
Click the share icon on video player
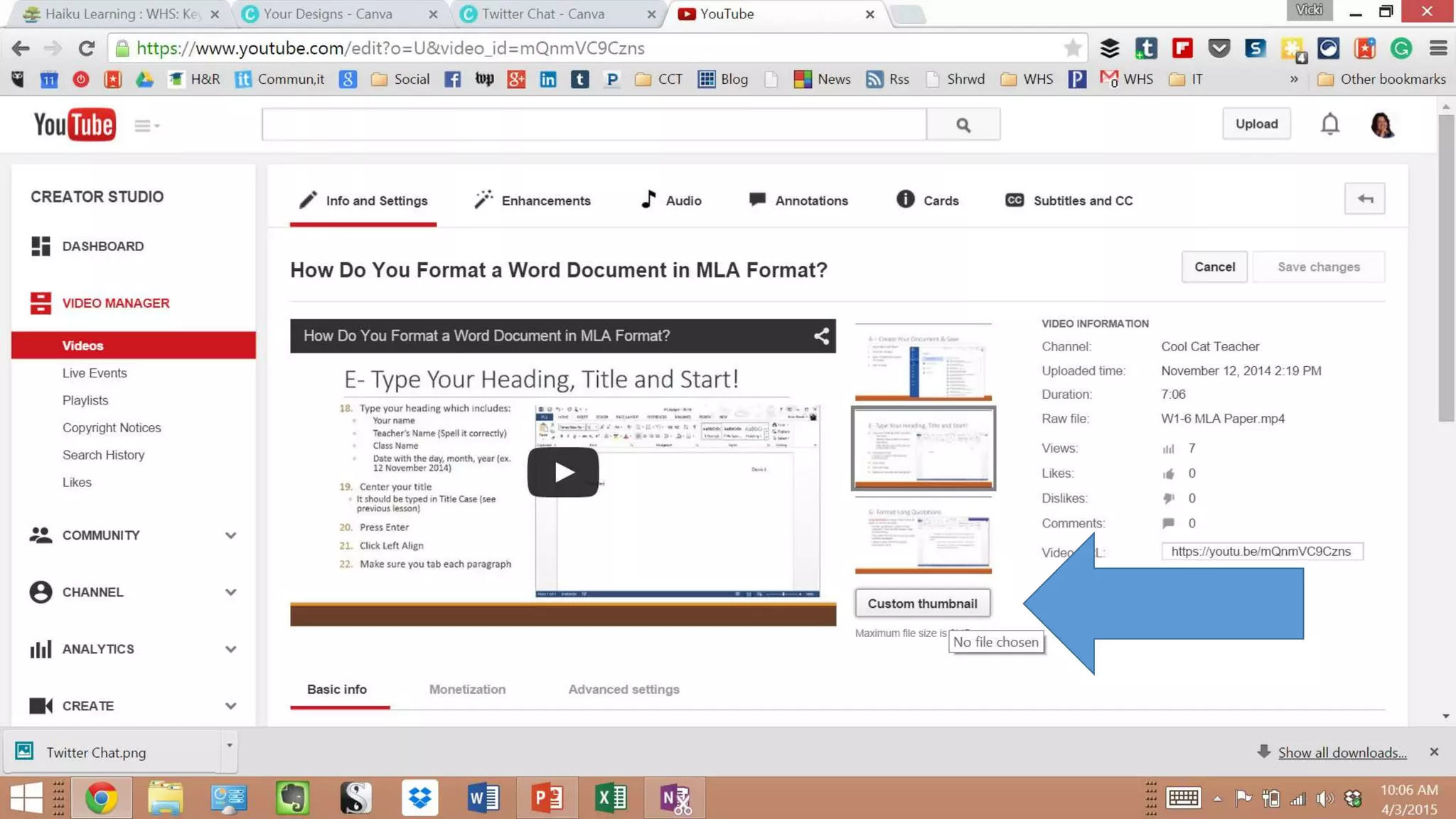click(821, 336)
